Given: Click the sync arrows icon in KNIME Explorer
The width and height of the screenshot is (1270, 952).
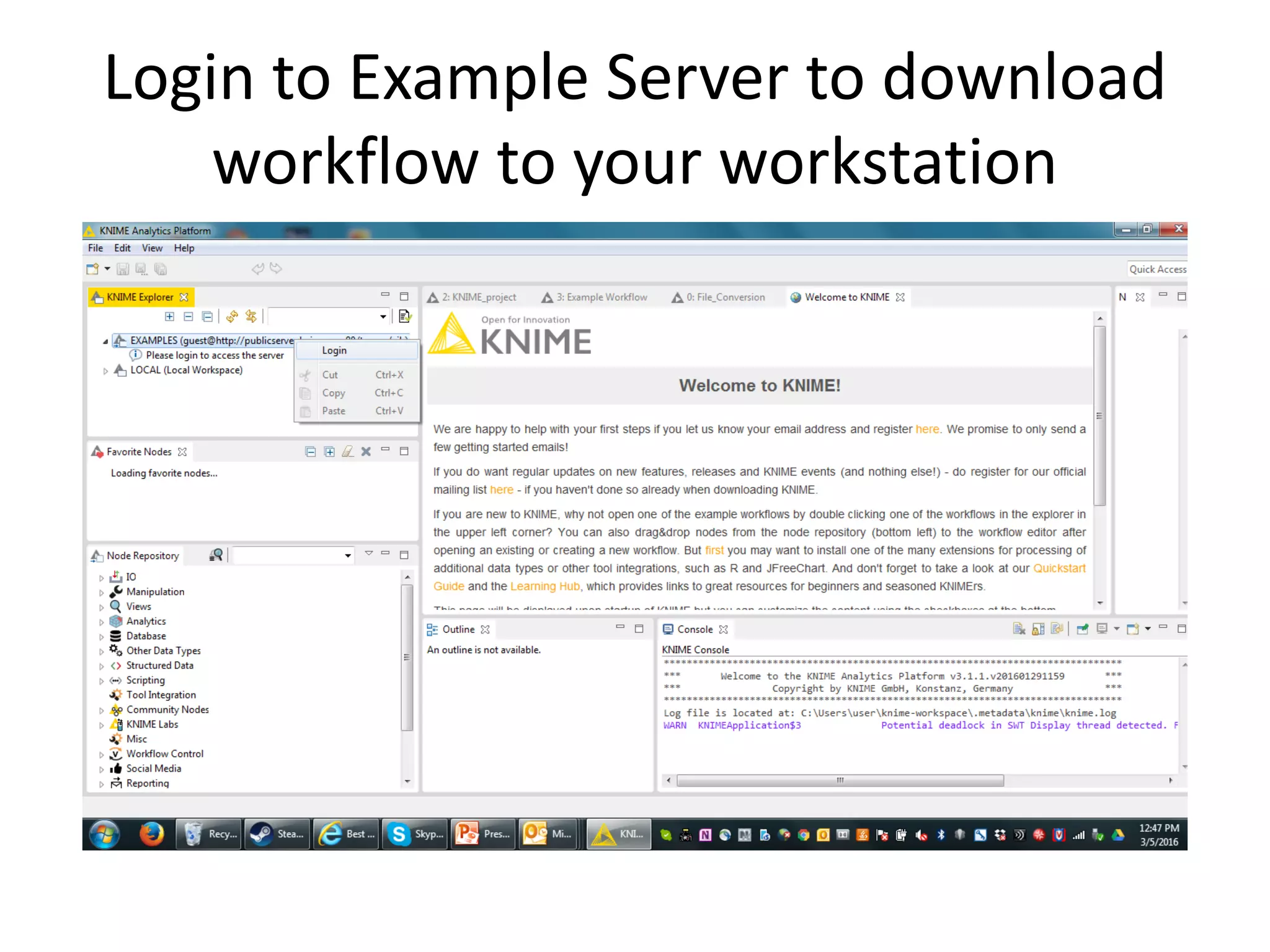Looking at the screenshot, I should (x=251, y=317).
